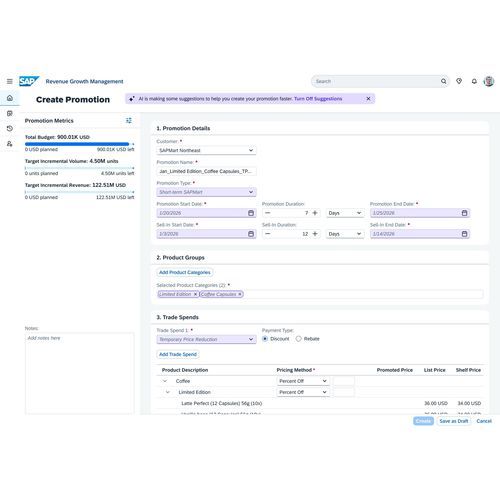Click the Promoted Price column header
500x500 pixels.
395,370
